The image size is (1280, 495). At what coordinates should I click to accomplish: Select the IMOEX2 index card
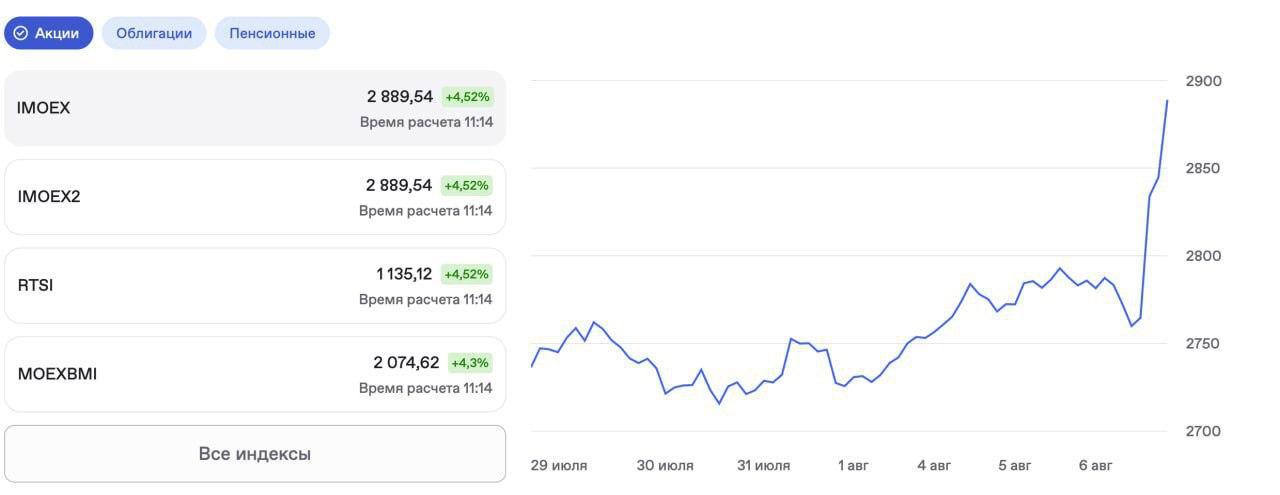coord(255,197)
